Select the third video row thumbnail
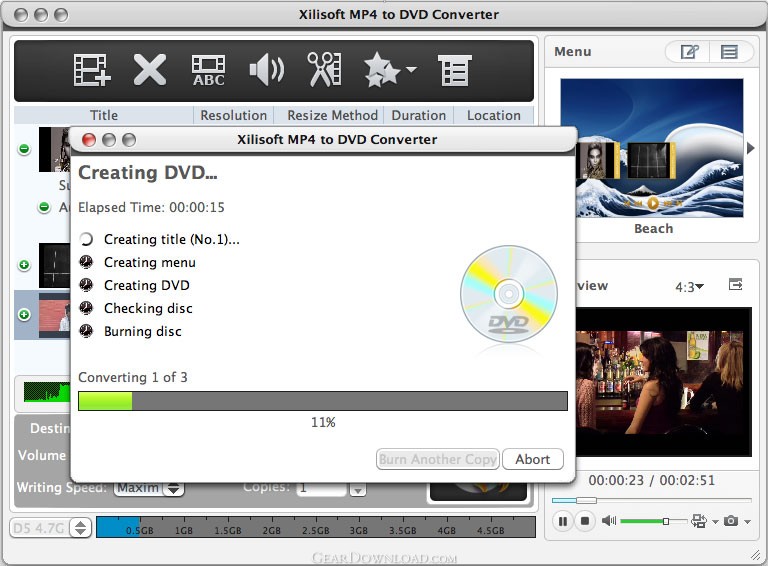The image size is (768, 566). point(54,315)
